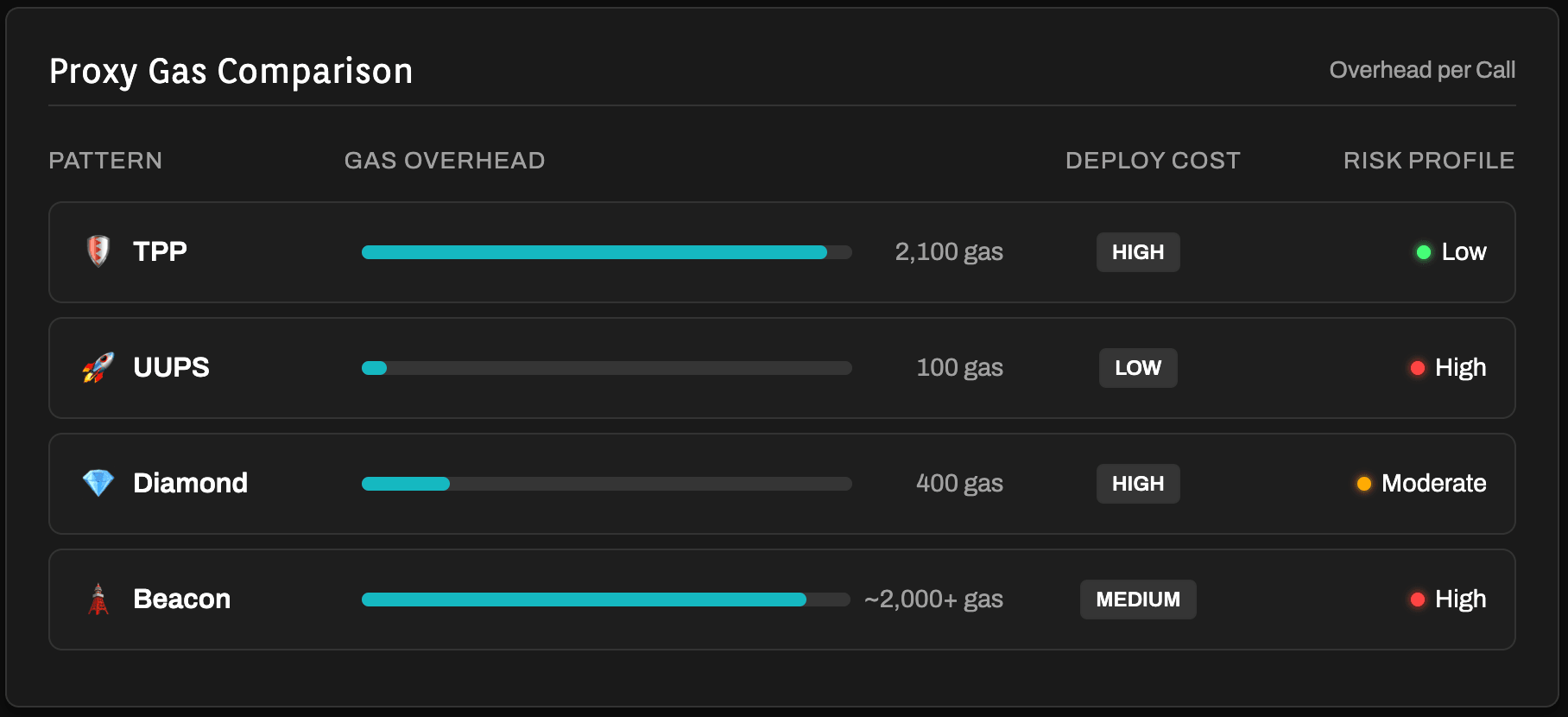Click the orange Moderate risk dot
The height and width of the screenshot is (717, 1568).
[x=1364, y=484]
